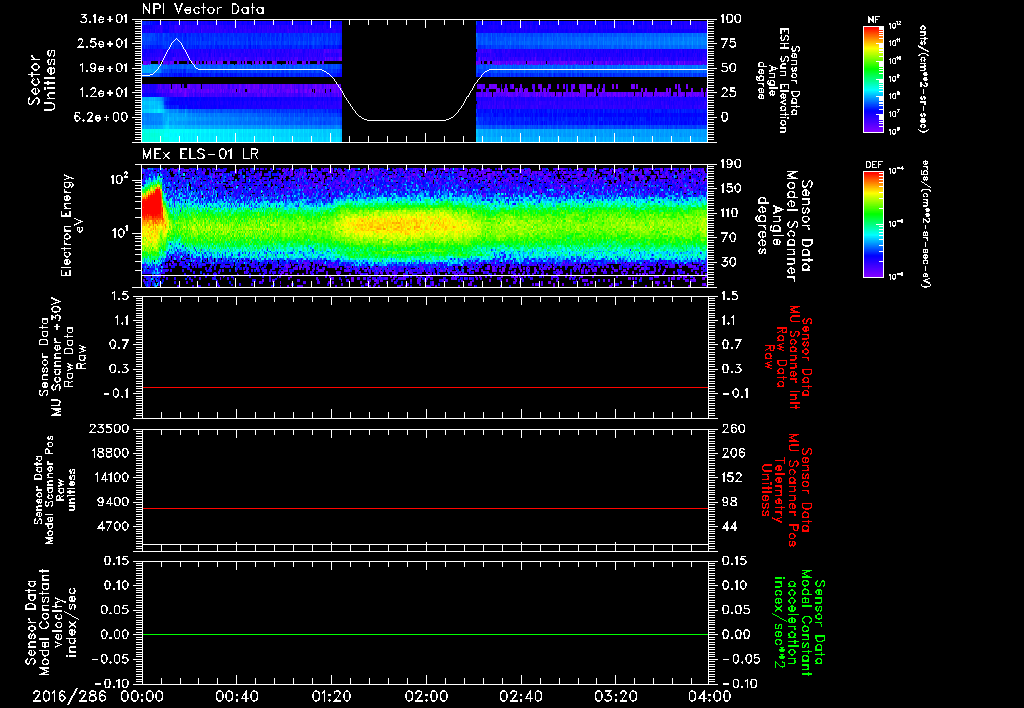This screenshot has height=708, width=1024.
Task: Click the red line in the scanner position panel
Action: coord(425,508)
